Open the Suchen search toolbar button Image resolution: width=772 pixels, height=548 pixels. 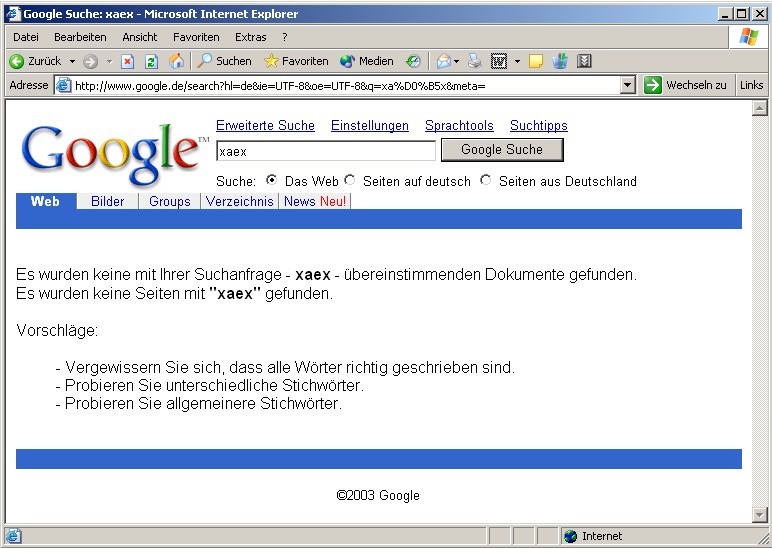coord(224,61)
